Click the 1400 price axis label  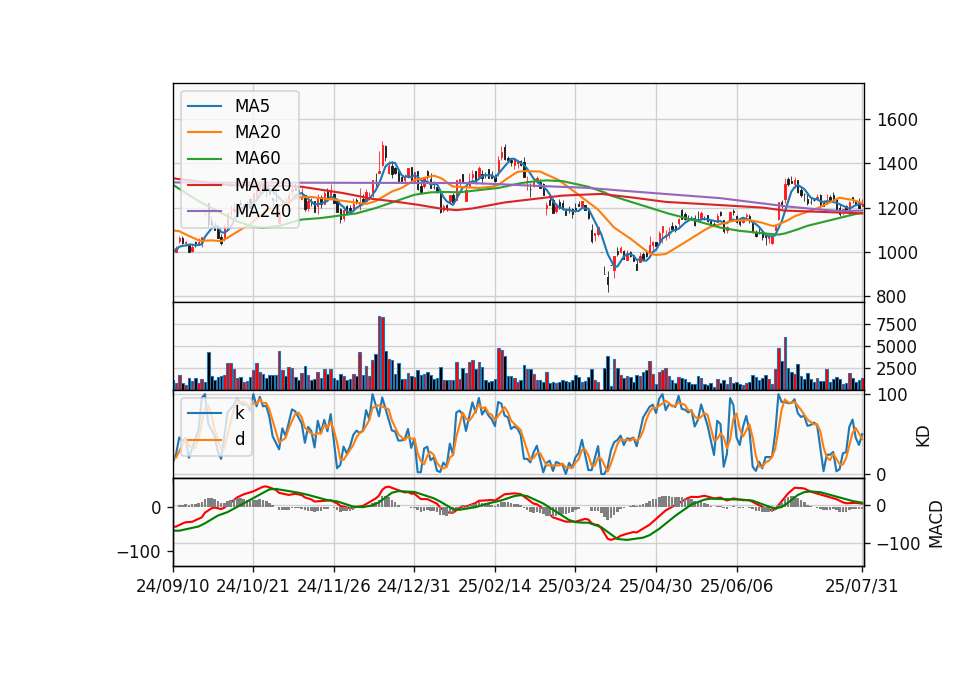(x=897, y=164)
